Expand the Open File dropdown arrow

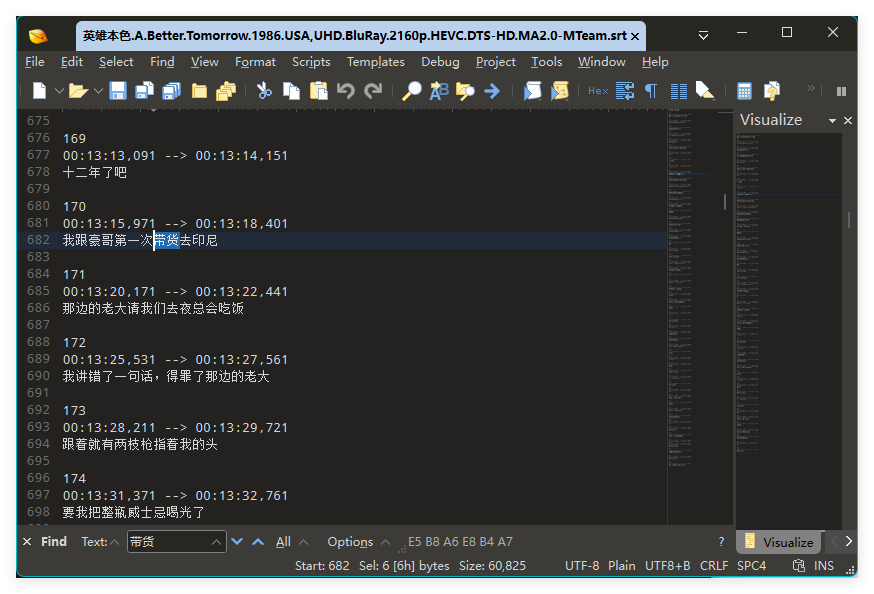99,91
